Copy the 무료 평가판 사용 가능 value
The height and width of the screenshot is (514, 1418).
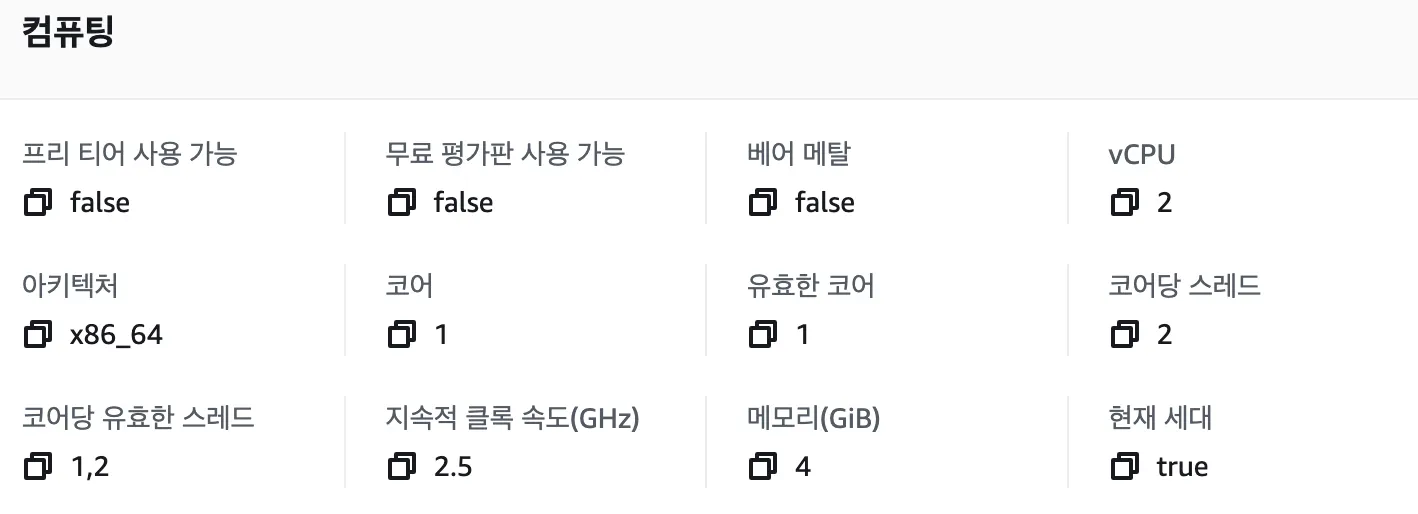401,203
